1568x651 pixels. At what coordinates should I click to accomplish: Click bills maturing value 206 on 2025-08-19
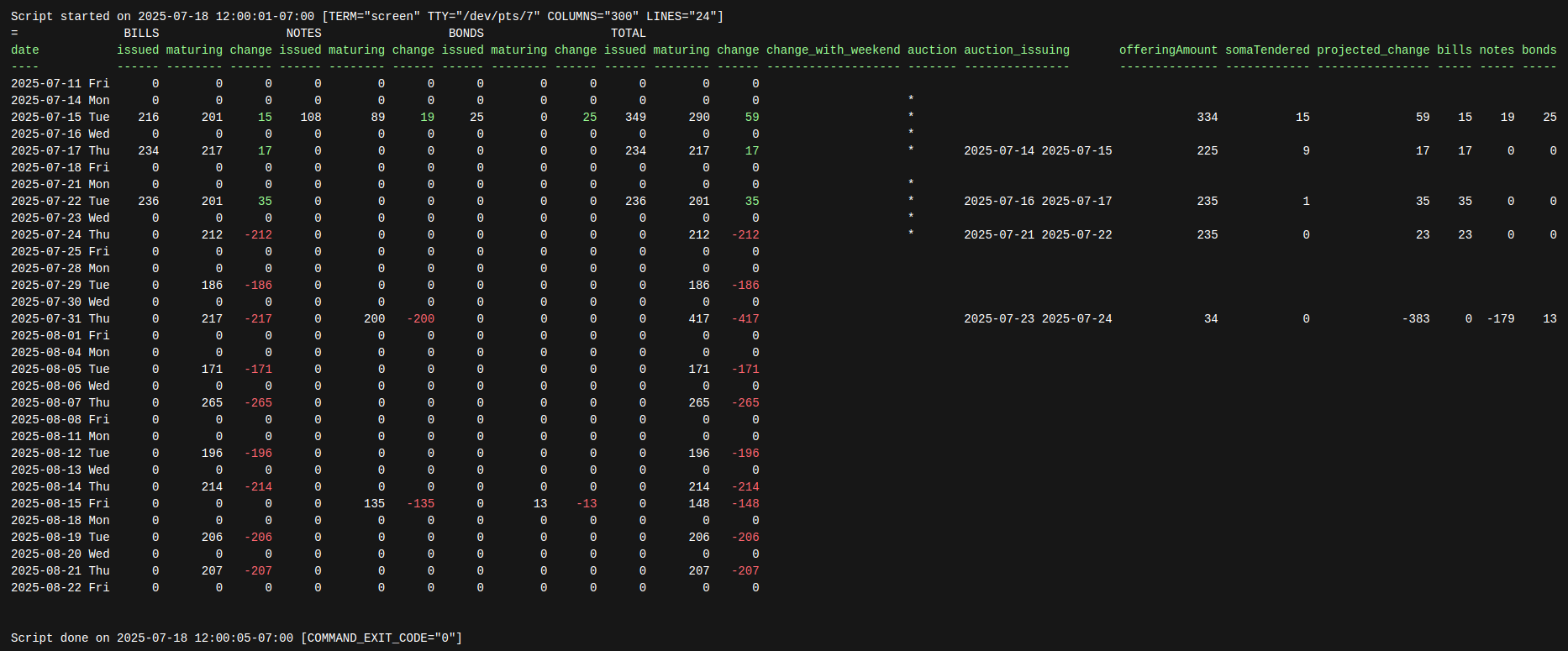click(213, 538)
